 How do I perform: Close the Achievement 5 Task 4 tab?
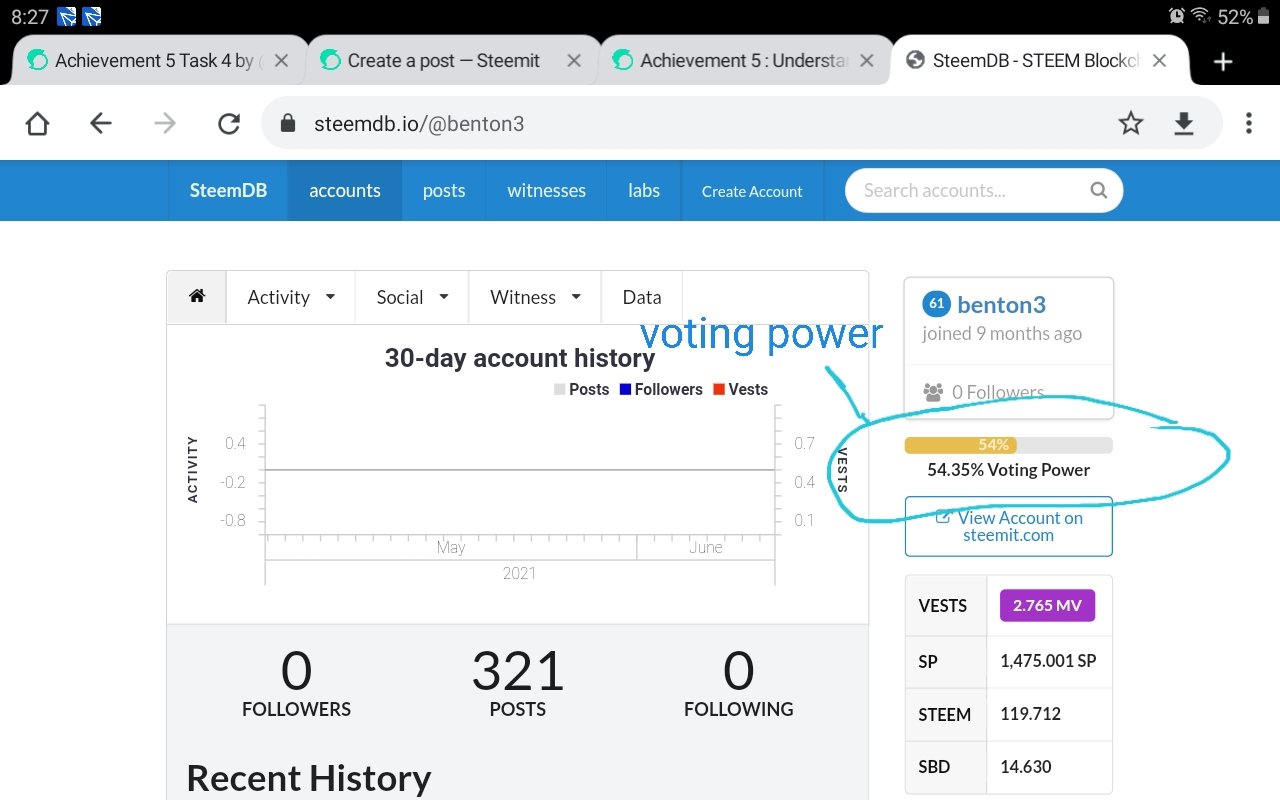coord(281,61)
